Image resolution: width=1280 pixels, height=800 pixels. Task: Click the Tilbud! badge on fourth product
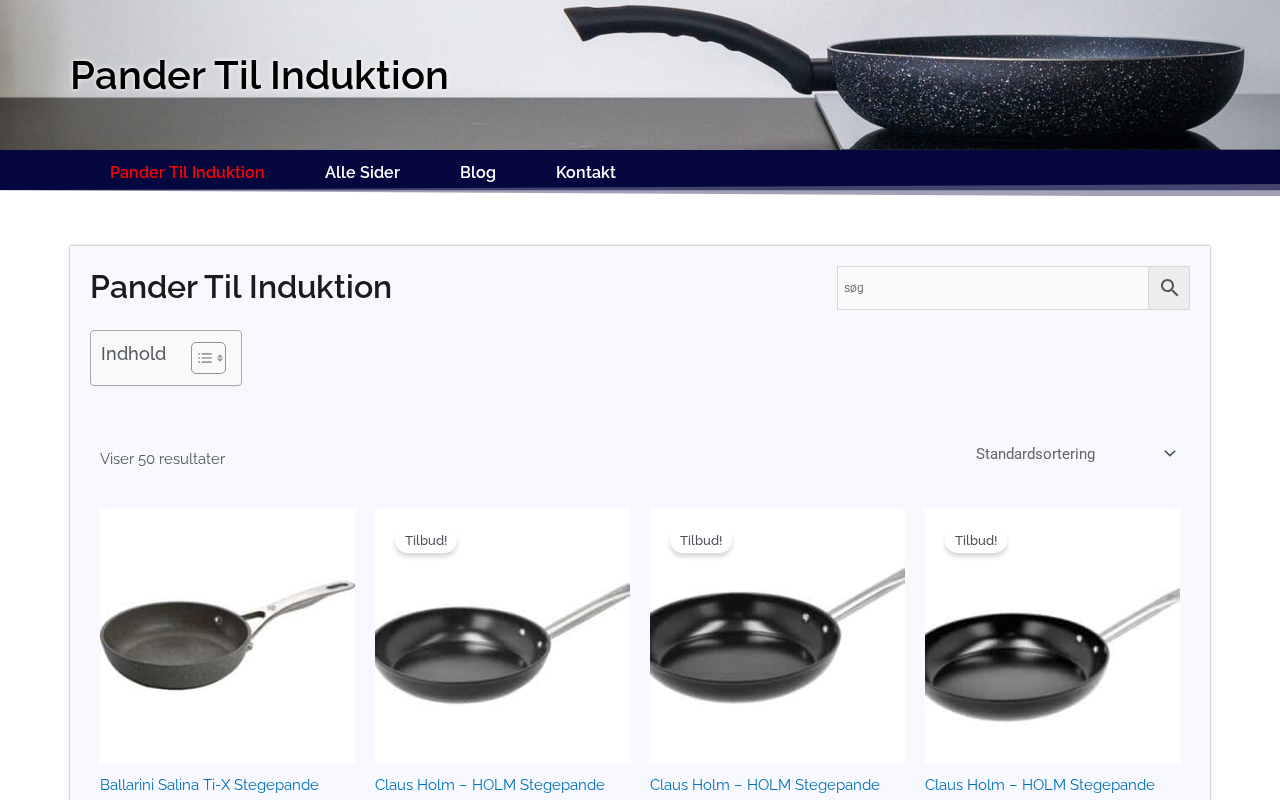[x=976, y=540]
